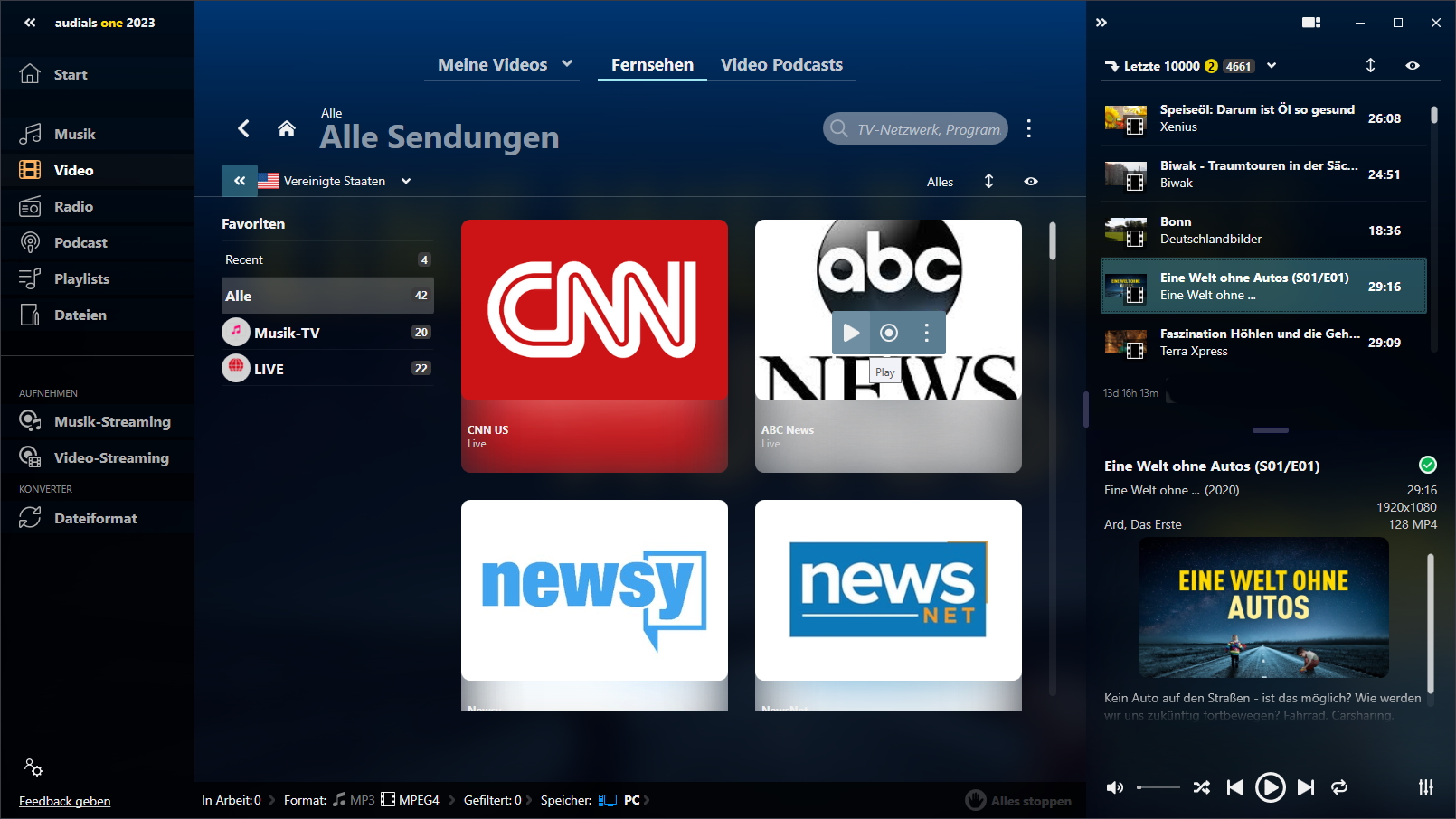Click the TV-Netzwerk search field
1456x819 pixels.
tap(915, 128)
